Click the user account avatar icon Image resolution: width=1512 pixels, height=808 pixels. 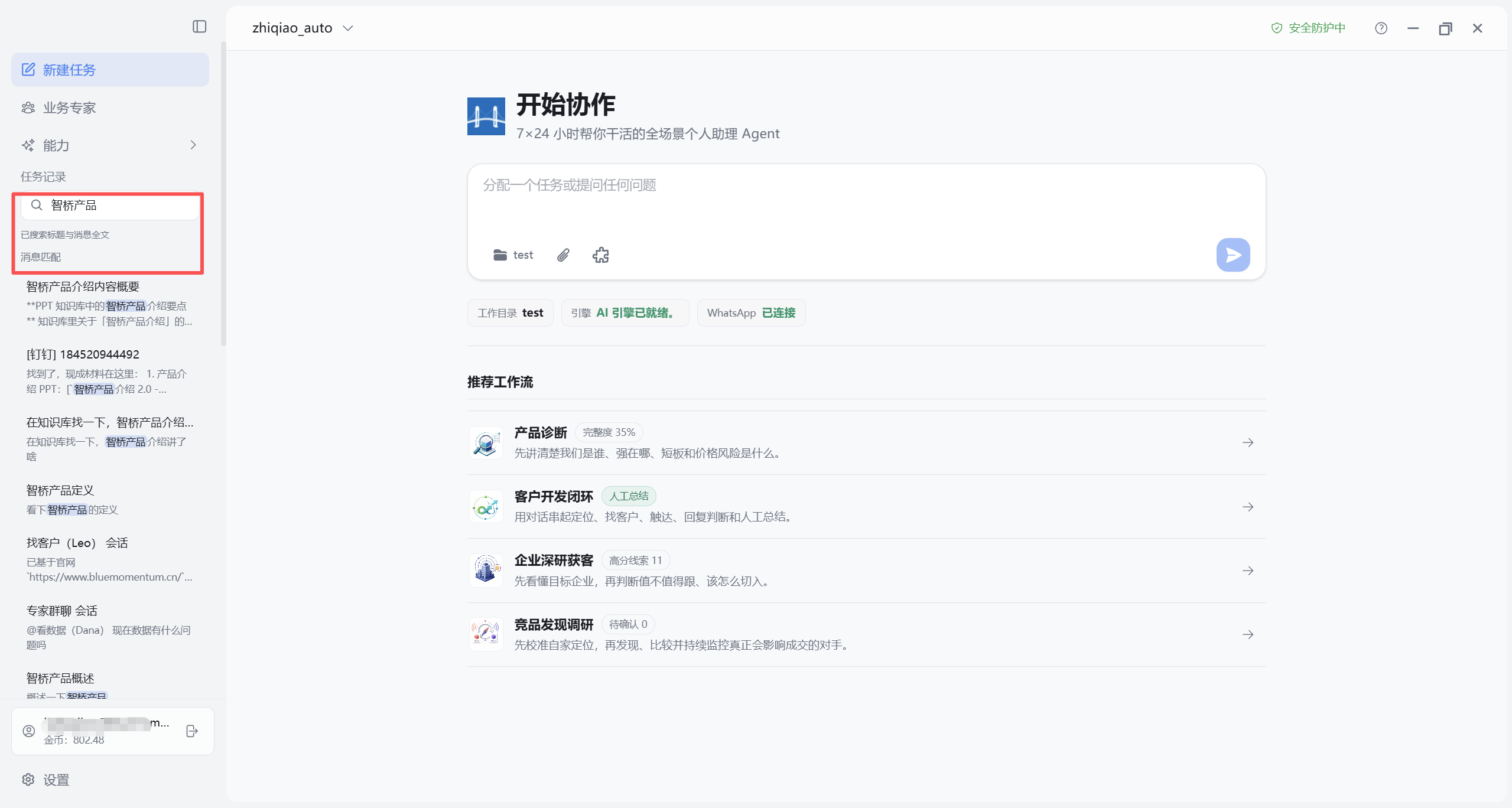(29, 731)
